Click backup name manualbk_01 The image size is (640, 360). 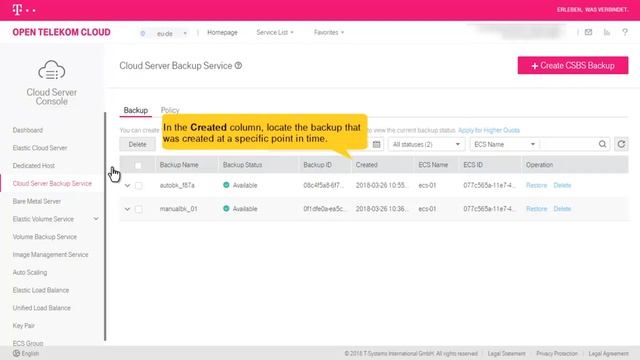178,209
